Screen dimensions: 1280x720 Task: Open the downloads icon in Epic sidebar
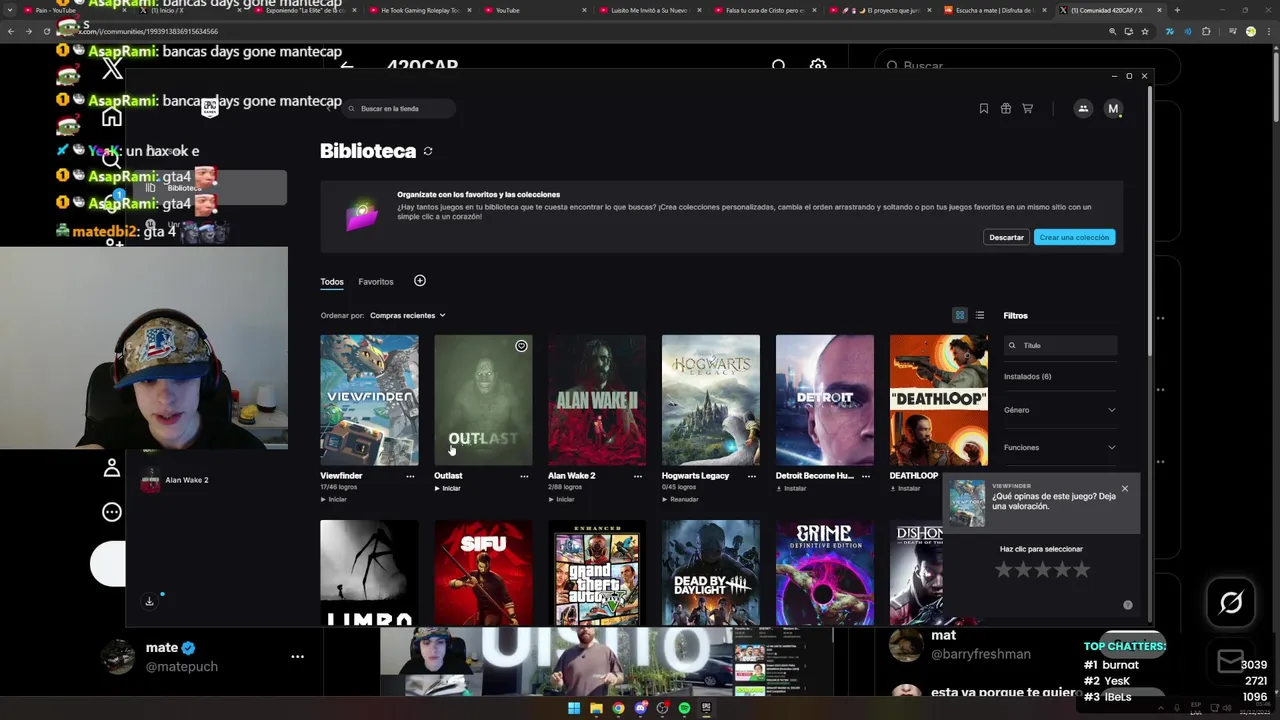click(149, 601)
